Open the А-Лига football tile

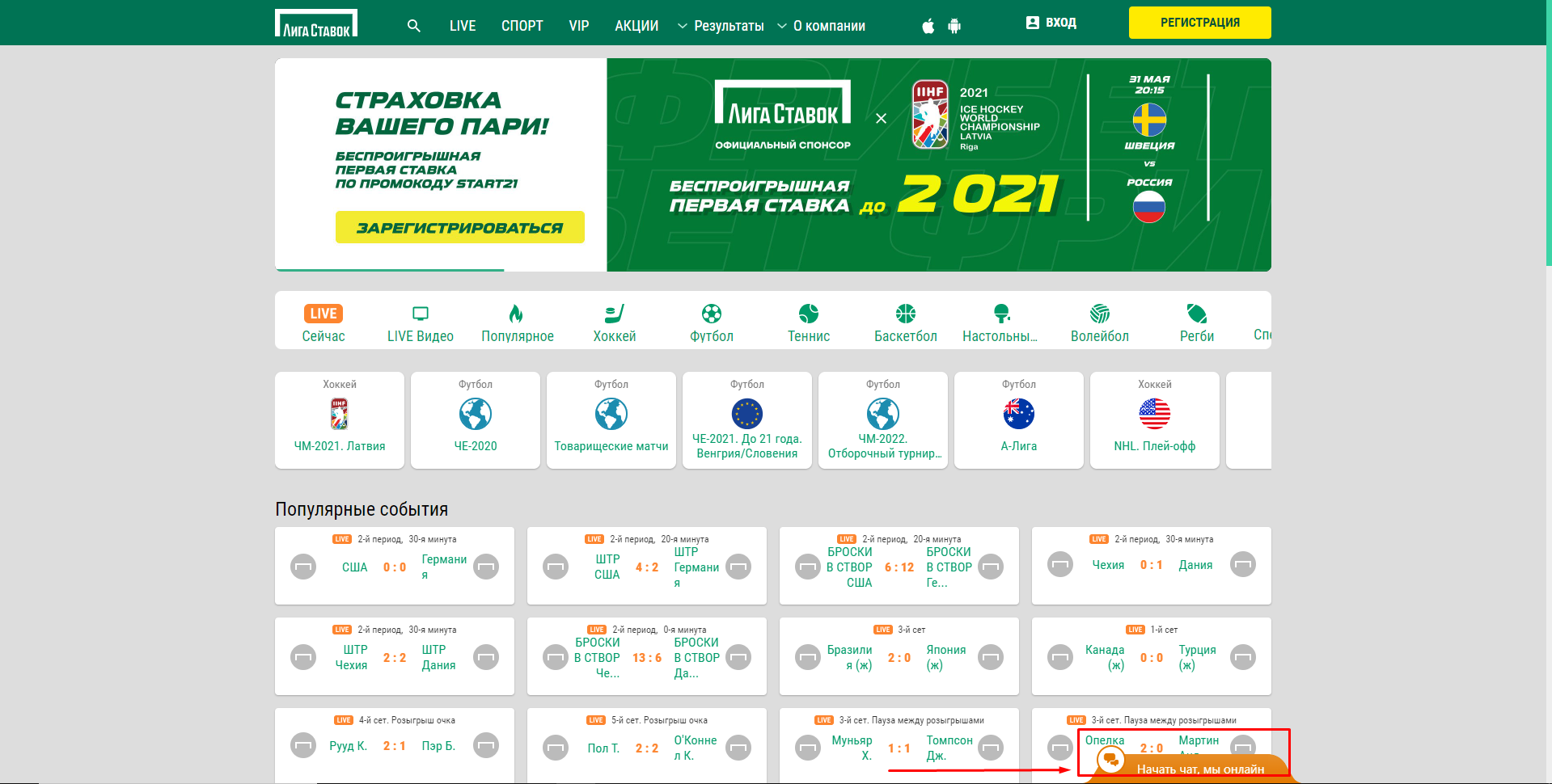pyautogui.click(x=1019, y=420)
